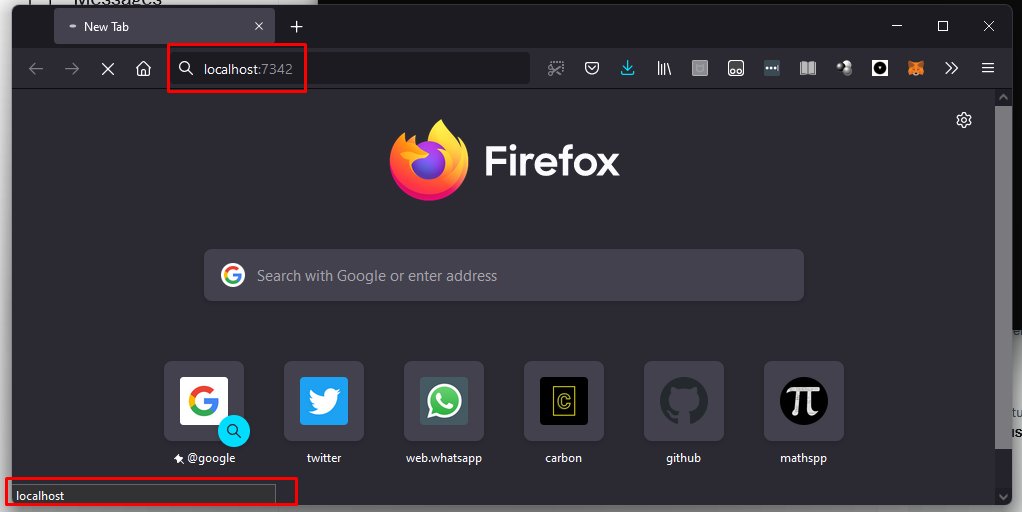Open the Firefox home page
The width and height of the screenshot is (1022, 512).
(143, 68)
